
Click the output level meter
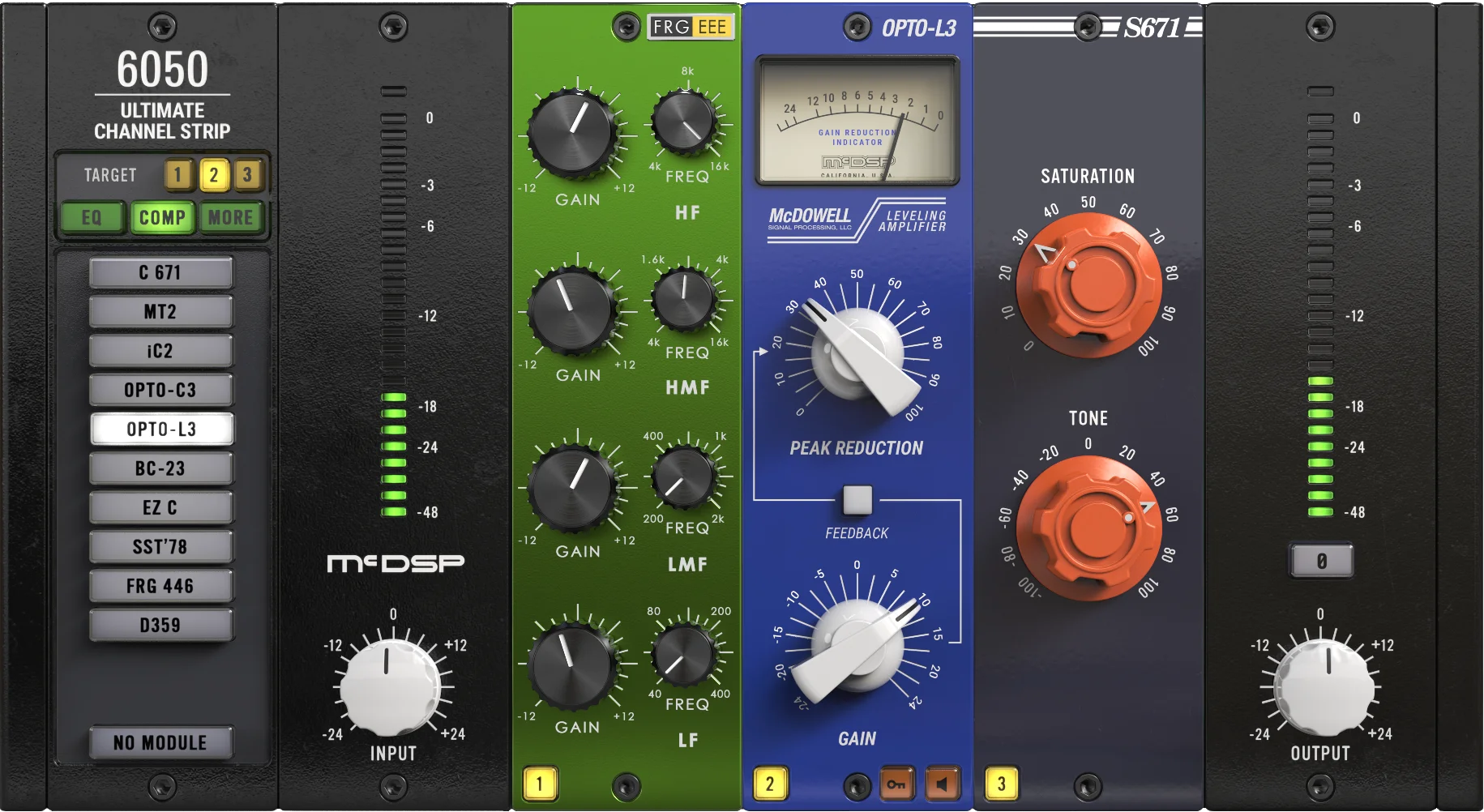point(1321,301)
